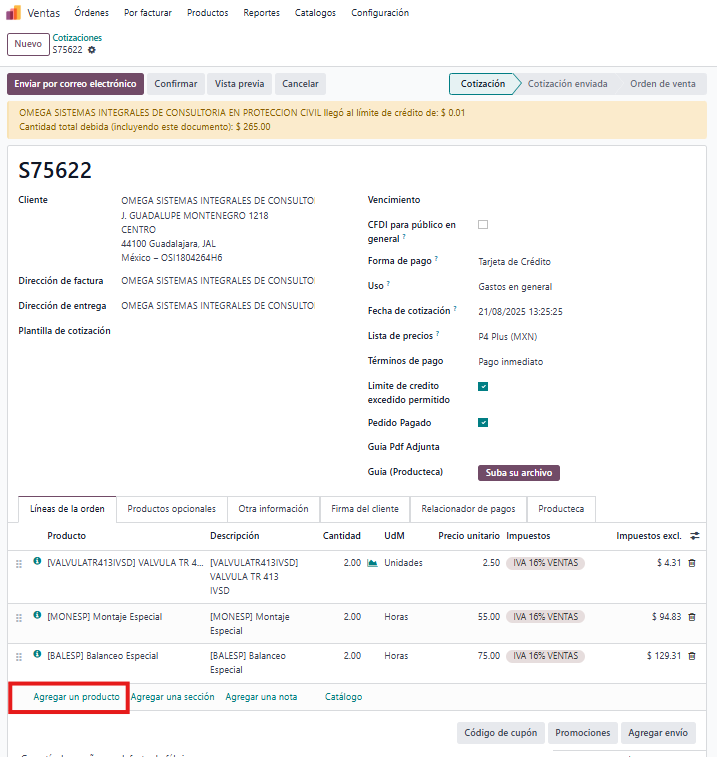Toggle CFDI para público en general checkbox

[483, 225]
